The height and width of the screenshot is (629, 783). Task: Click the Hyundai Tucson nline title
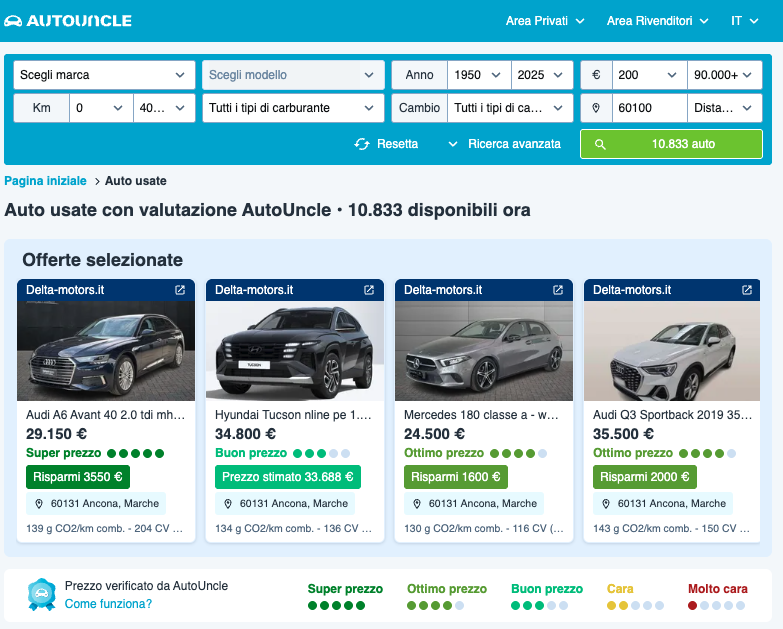(x=293, y=415)
